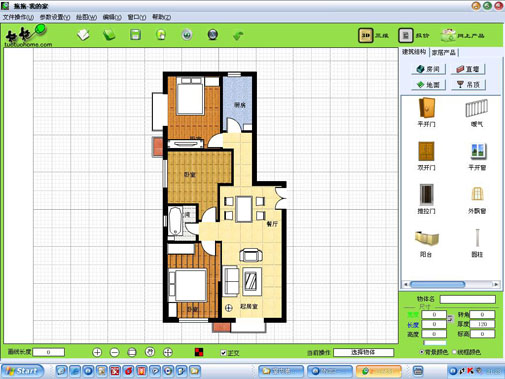Click the zoom out minus circle icon

114,352
